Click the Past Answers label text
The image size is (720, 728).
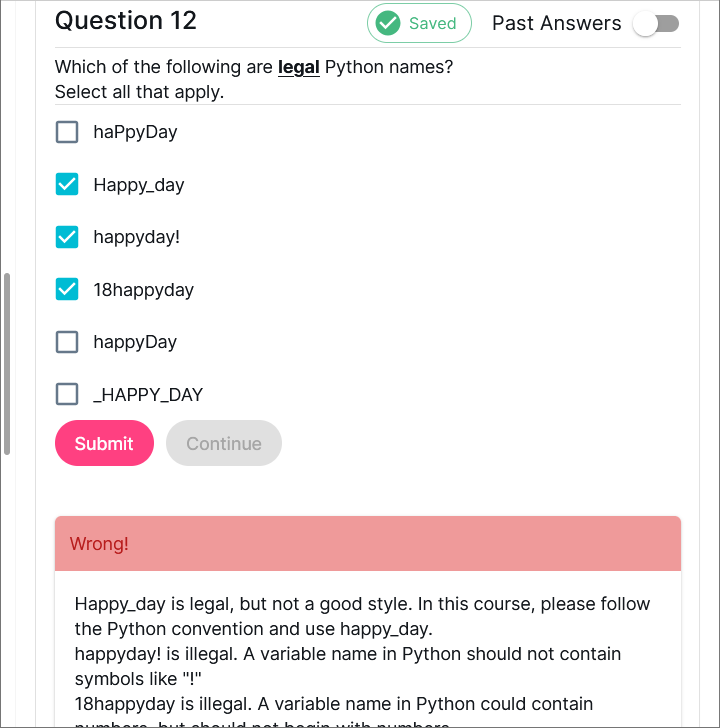(556, 24)
